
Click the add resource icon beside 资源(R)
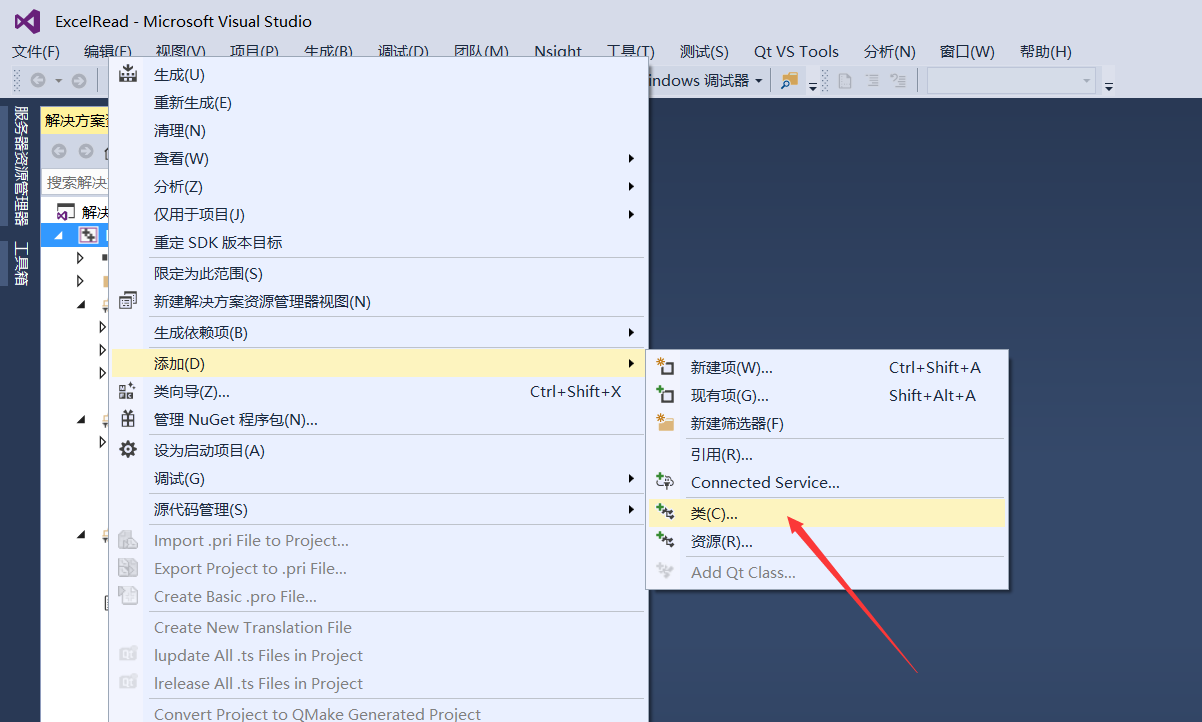665,541
